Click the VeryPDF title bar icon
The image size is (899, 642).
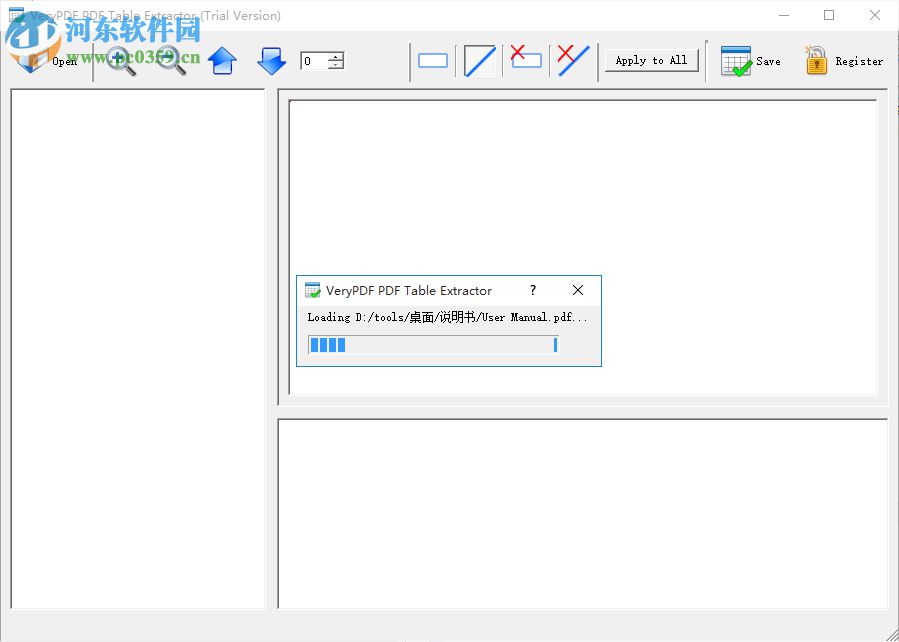point(310,290)
